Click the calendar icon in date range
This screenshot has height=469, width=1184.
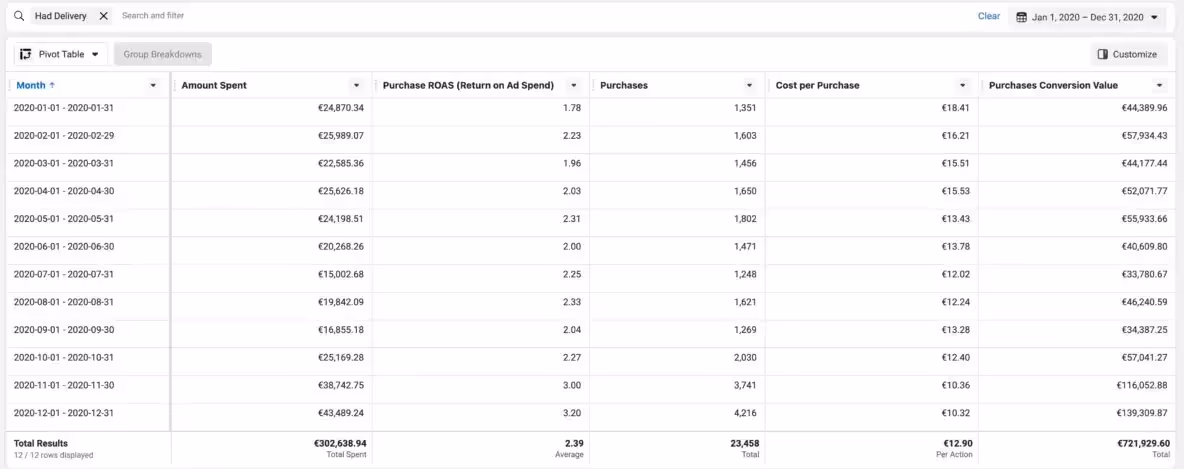1022,17
